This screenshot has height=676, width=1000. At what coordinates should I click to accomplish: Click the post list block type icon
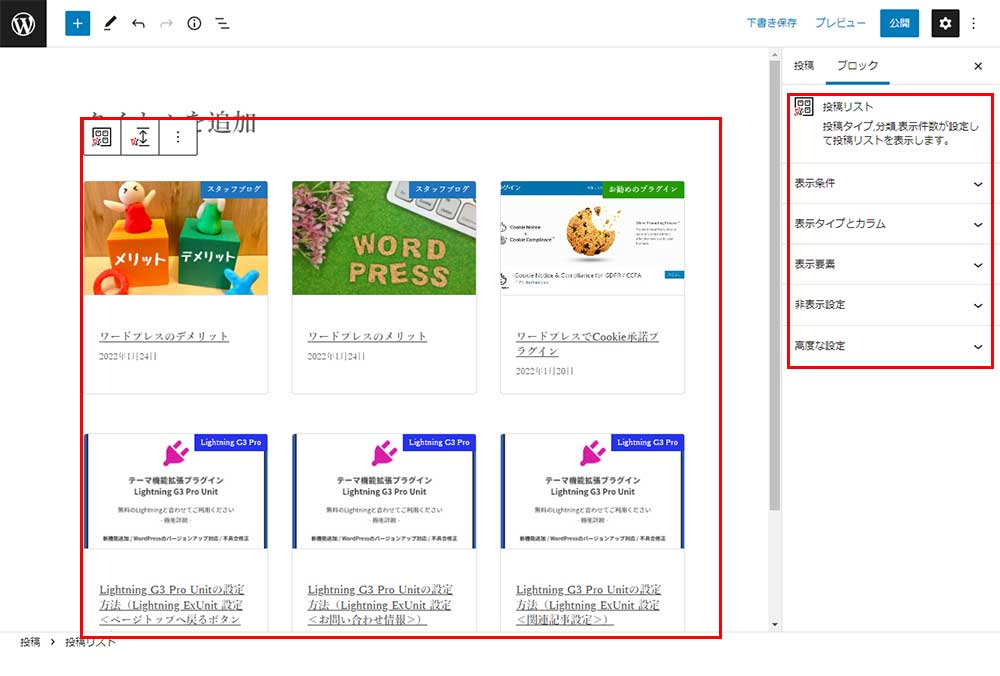pyautogui.click(x=102, y=138)
